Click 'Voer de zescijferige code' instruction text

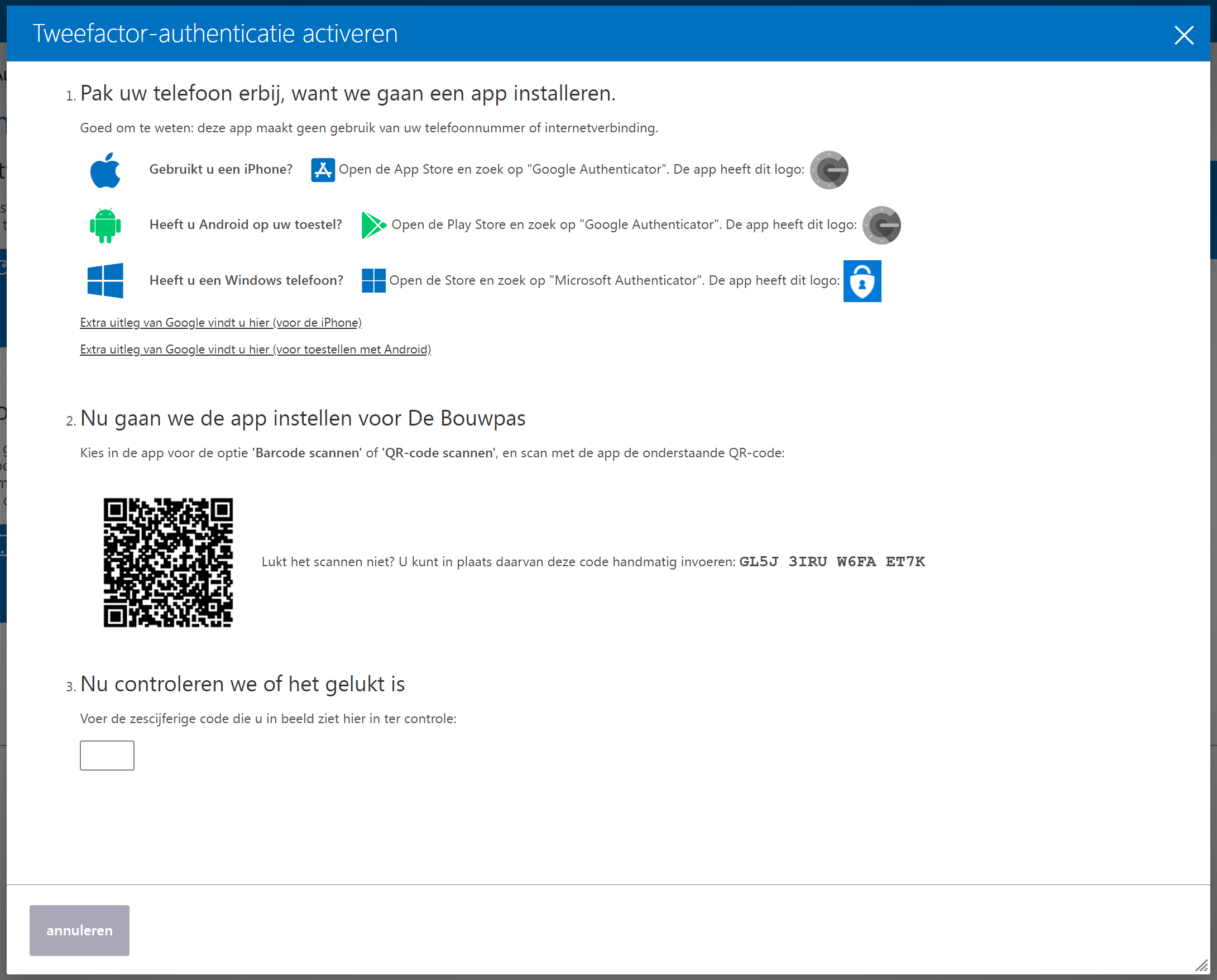click(x=268, y=719)
